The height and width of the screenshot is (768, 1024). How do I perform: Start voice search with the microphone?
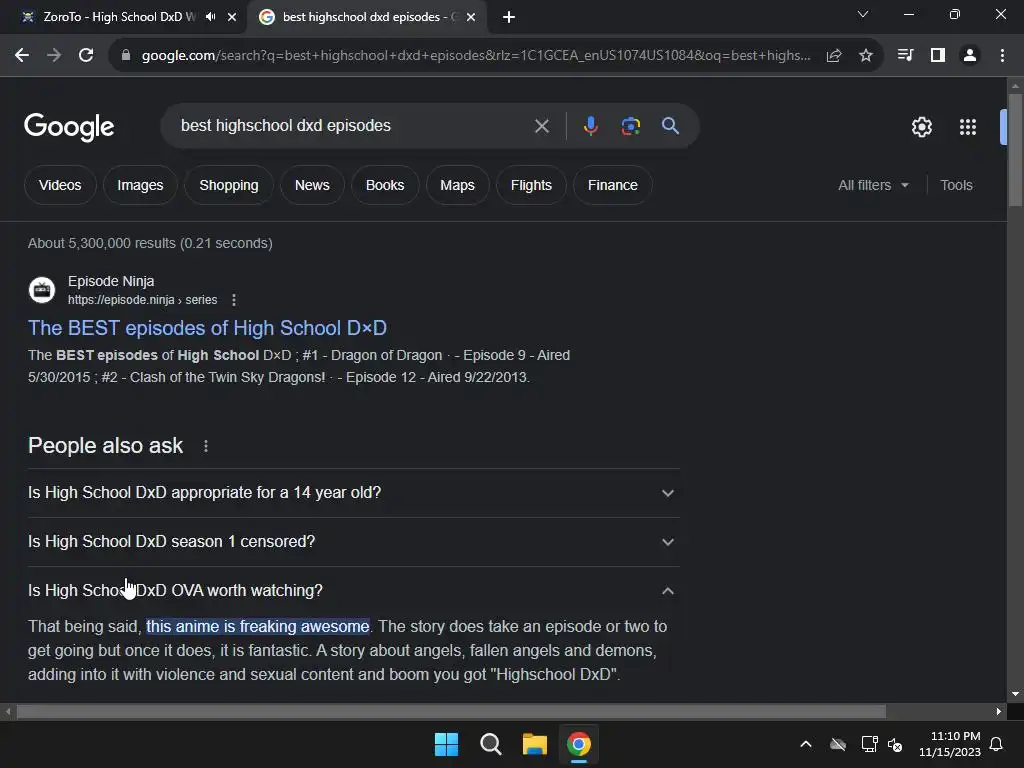(590, 126)
